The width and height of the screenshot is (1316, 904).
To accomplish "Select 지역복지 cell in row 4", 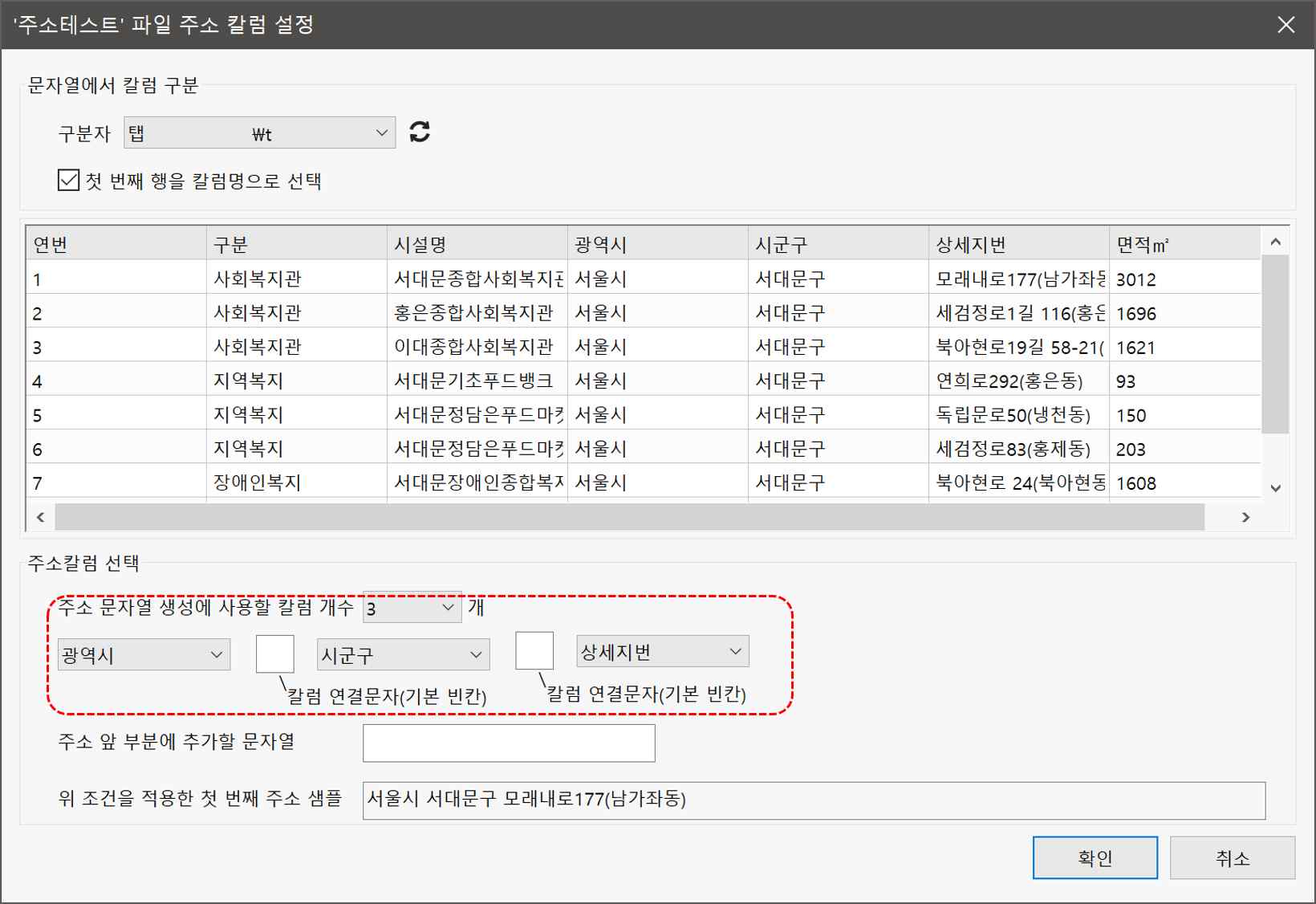I will click(297, 380).
